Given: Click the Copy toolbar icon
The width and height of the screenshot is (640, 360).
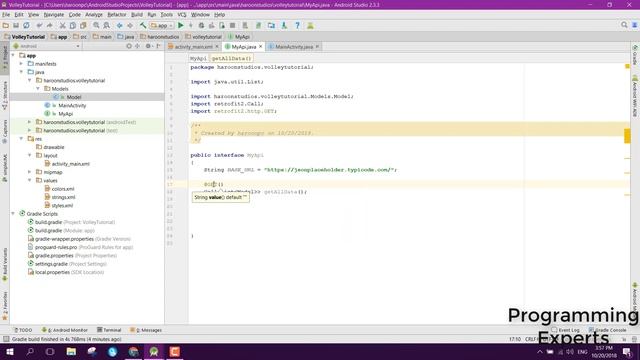Looking at the screenshot, I should point(73,25).
